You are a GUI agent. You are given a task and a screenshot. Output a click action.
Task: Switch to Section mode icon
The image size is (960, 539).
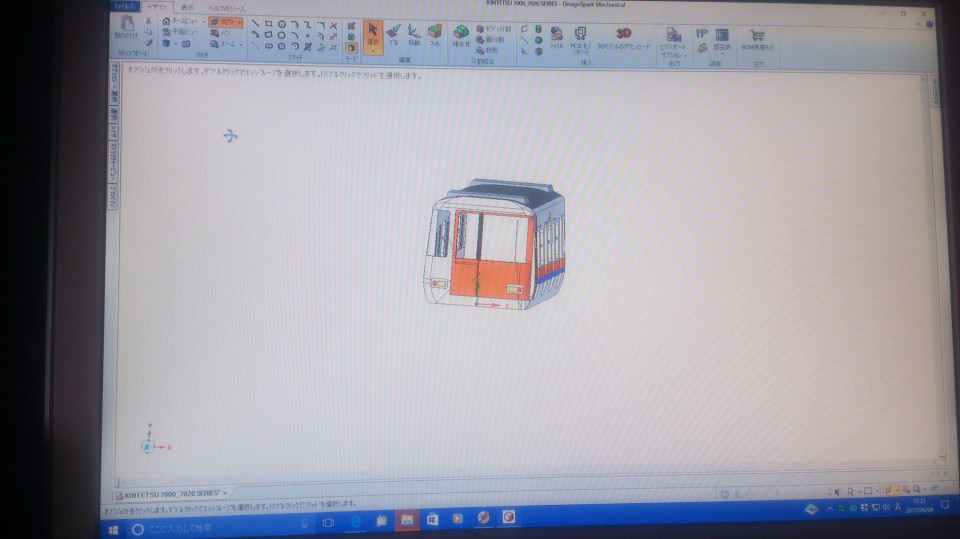[351, 37]
